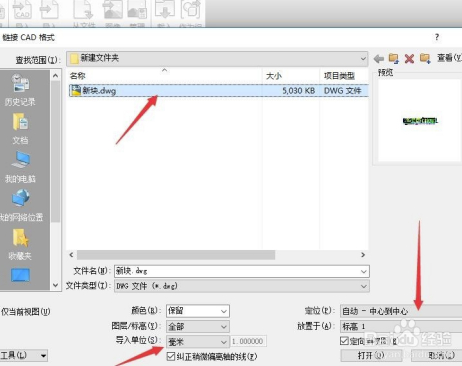Open the Colors (颜色) dropdown set to 保留
Viewport: 462px width, 366px height.
click(x=198, y=311)
